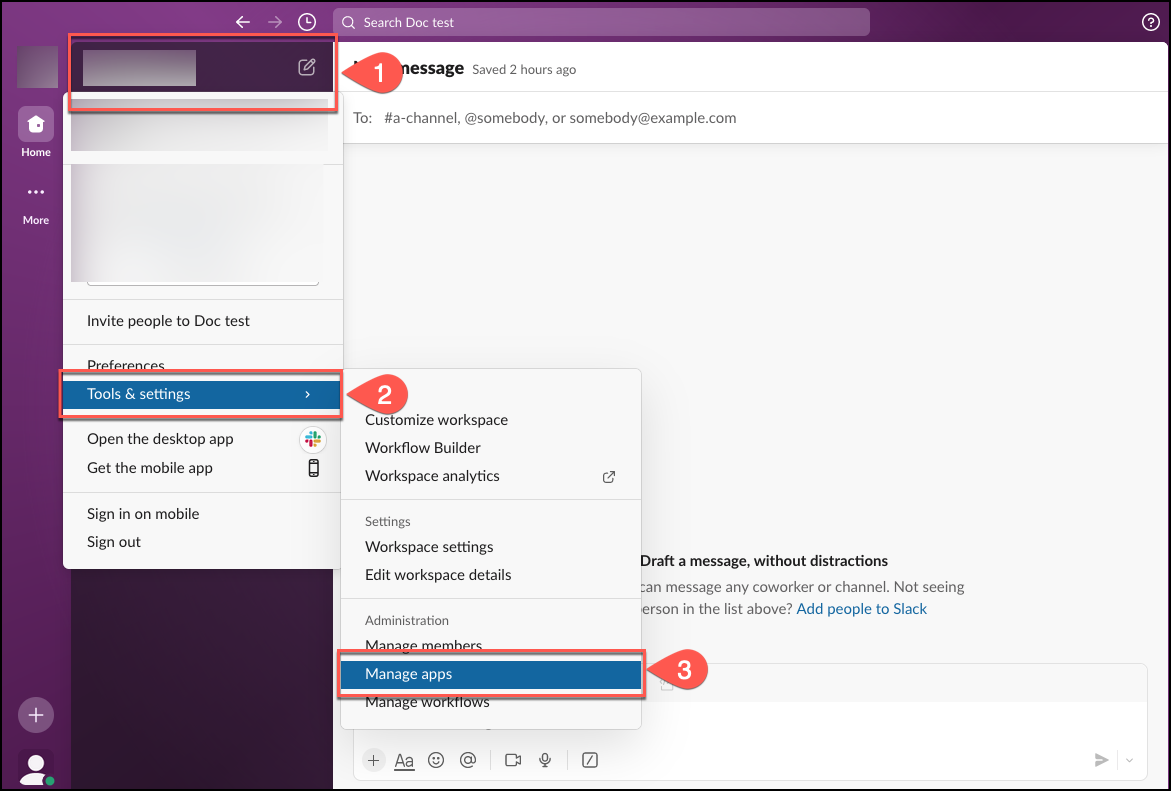Choose Open the desktop app

202,439
